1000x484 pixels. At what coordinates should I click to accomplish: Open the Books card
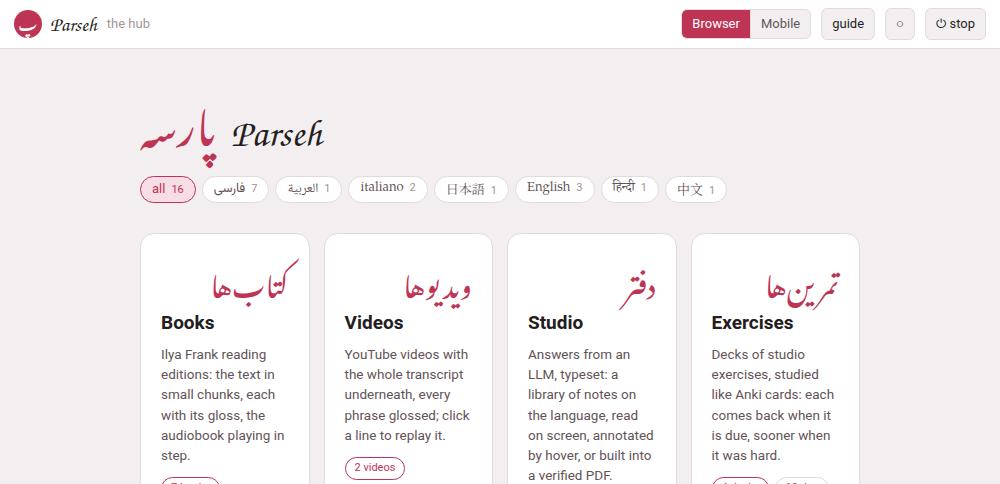[x=225, y=359]
